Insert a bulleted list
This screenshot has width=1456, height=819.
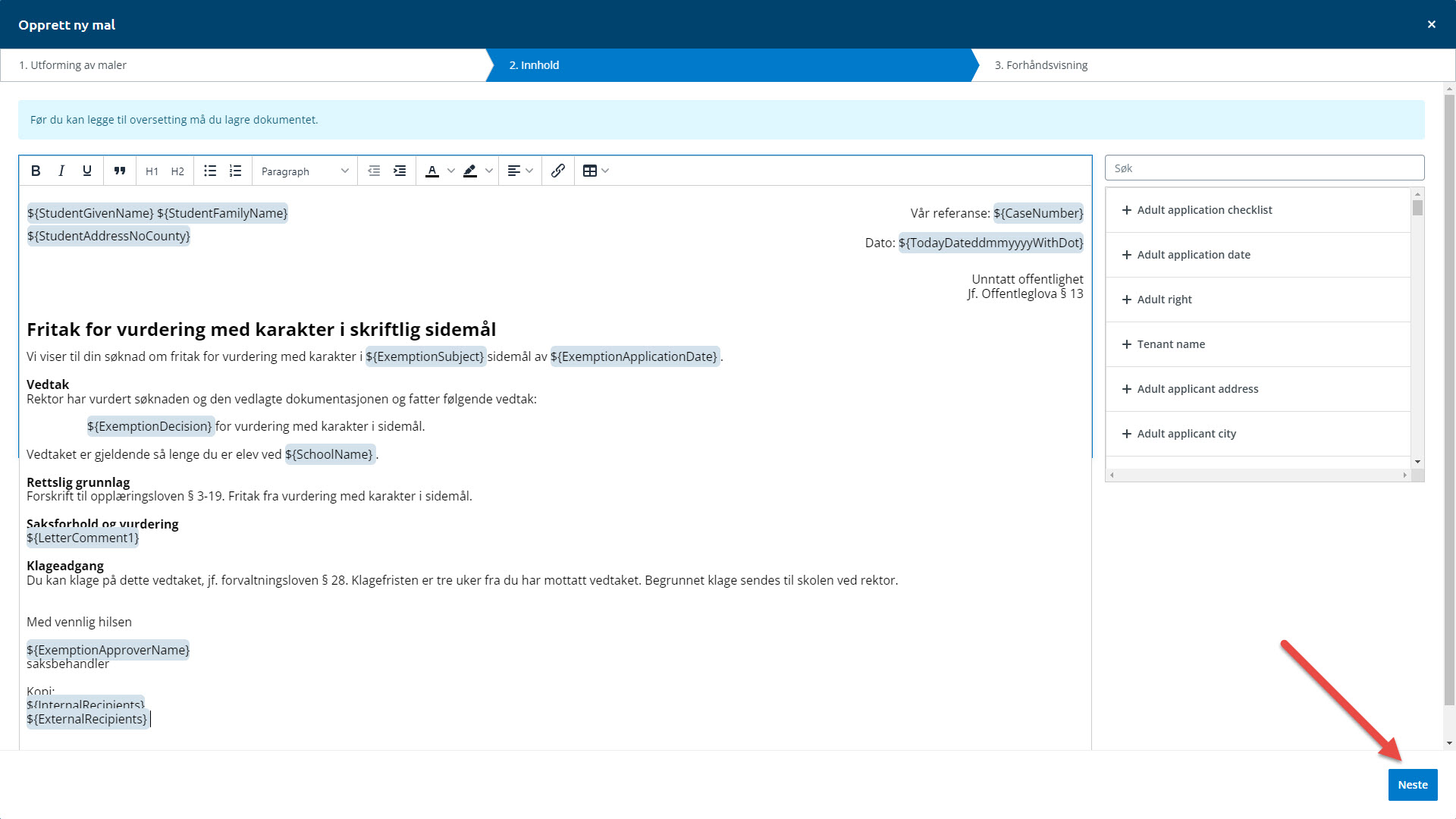(x=210, y=171)
